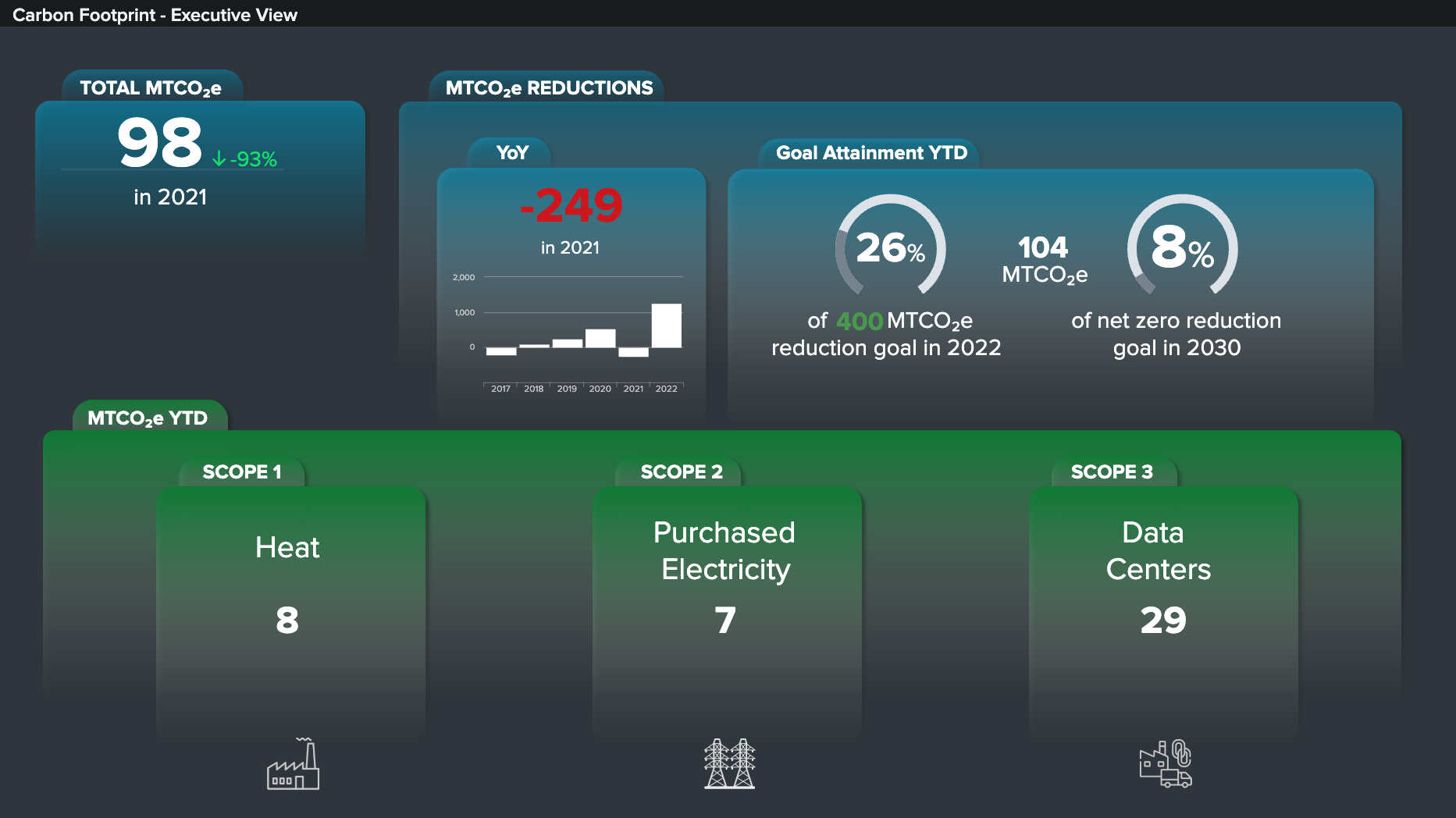The height and width of the screenshot is (818, 1456).
Task: Click the factory icon under Scope 1
Action: pos(293,763)
